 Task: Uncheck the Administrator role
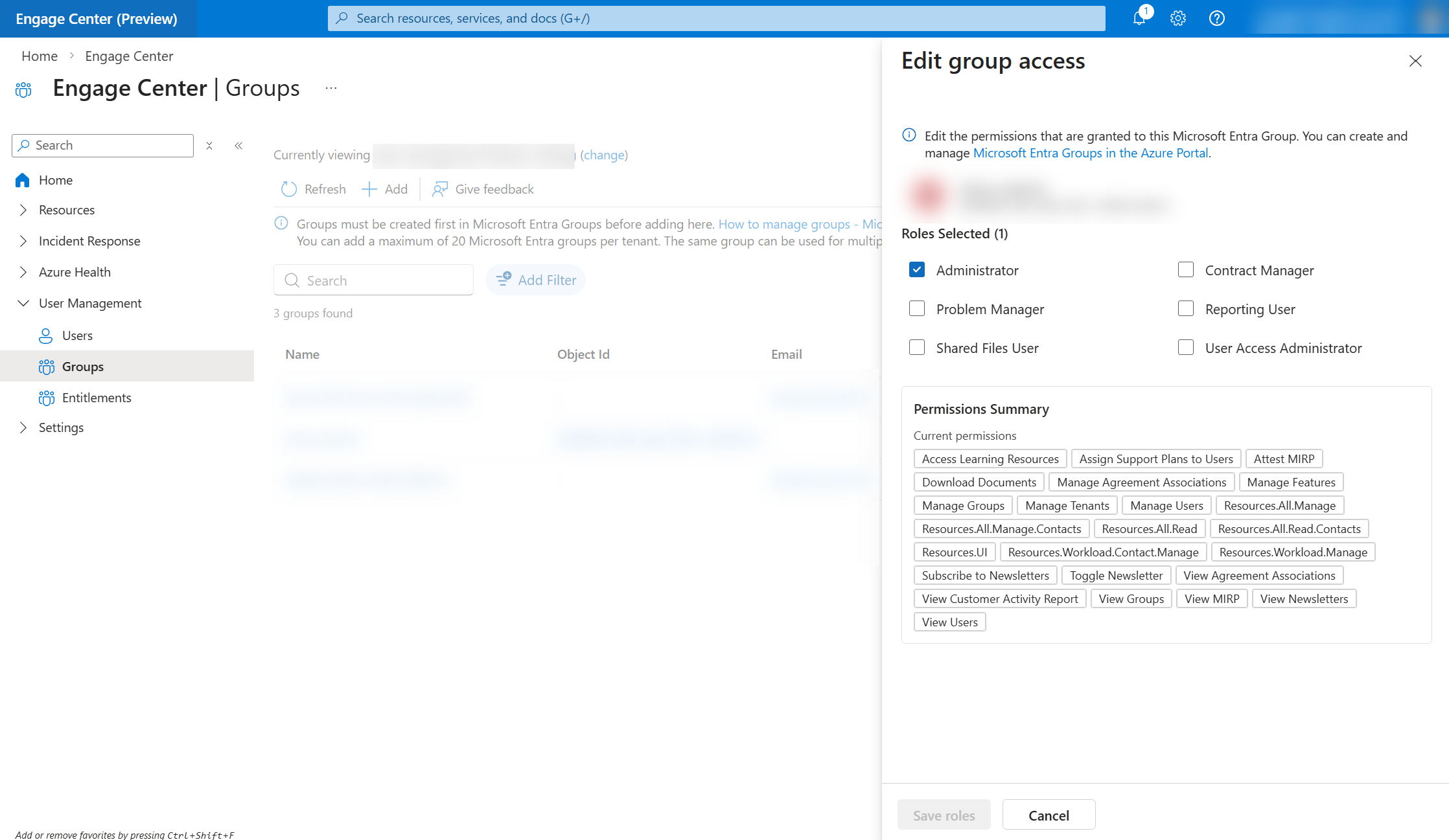pos(917,269)
